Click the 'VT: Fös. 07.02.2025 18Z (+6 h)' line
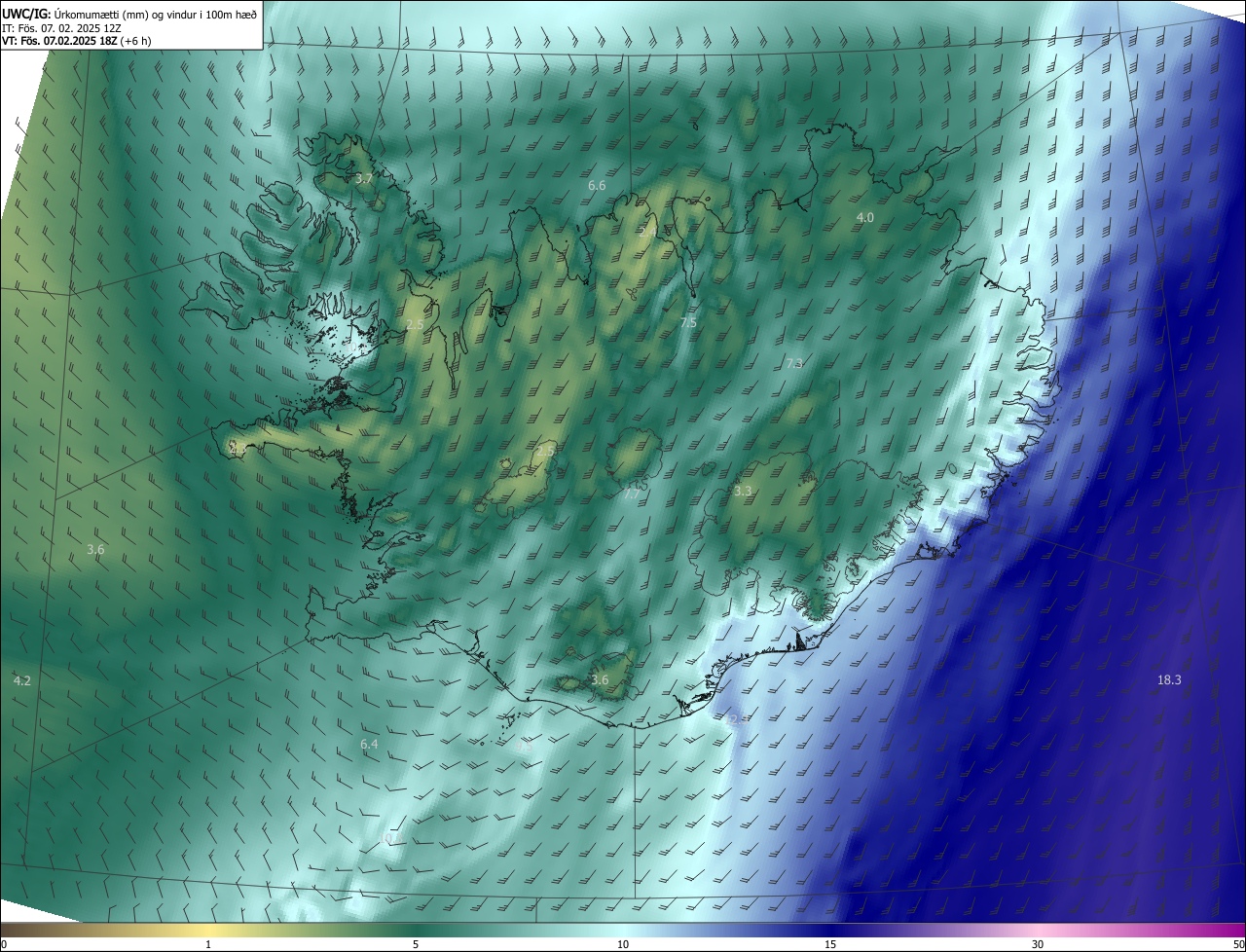This screenshot has height=952, width=1246. click(x=77, y=41)
